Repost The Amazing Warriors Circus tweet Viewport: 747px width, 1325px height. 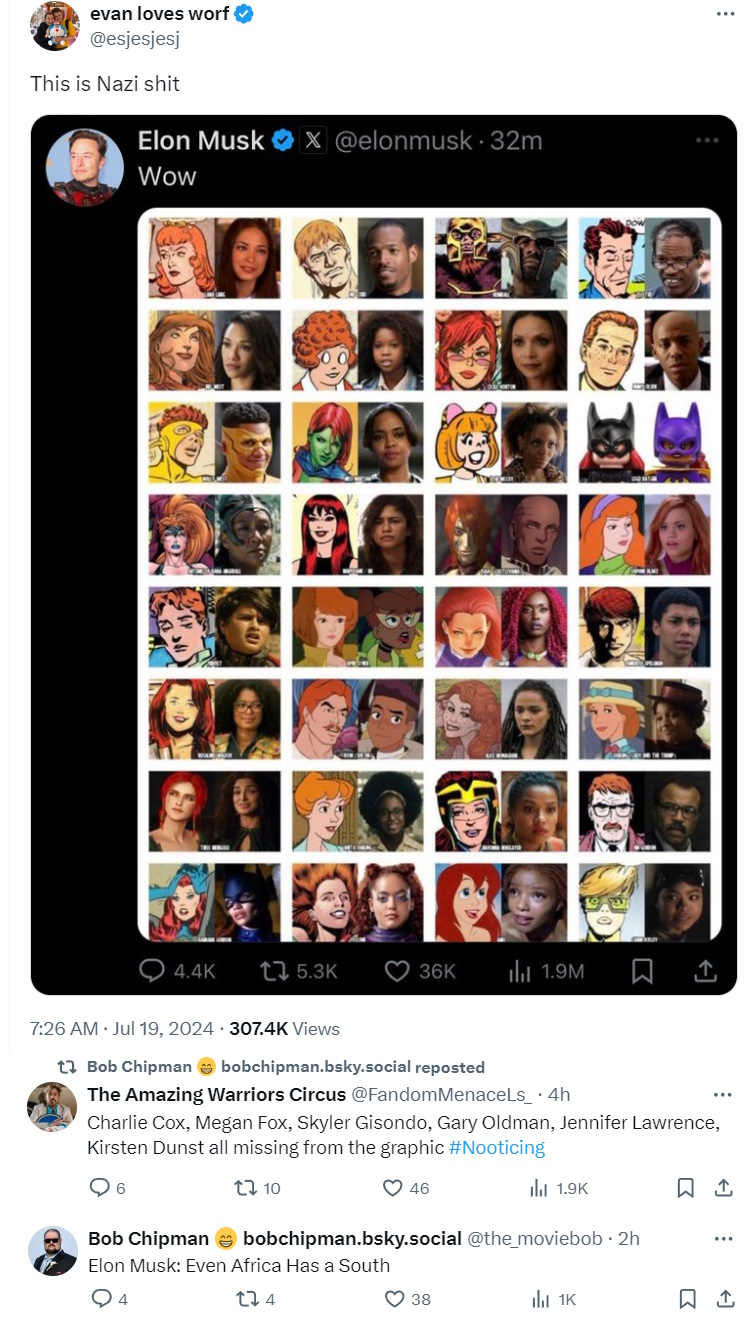pos(245,1188)
